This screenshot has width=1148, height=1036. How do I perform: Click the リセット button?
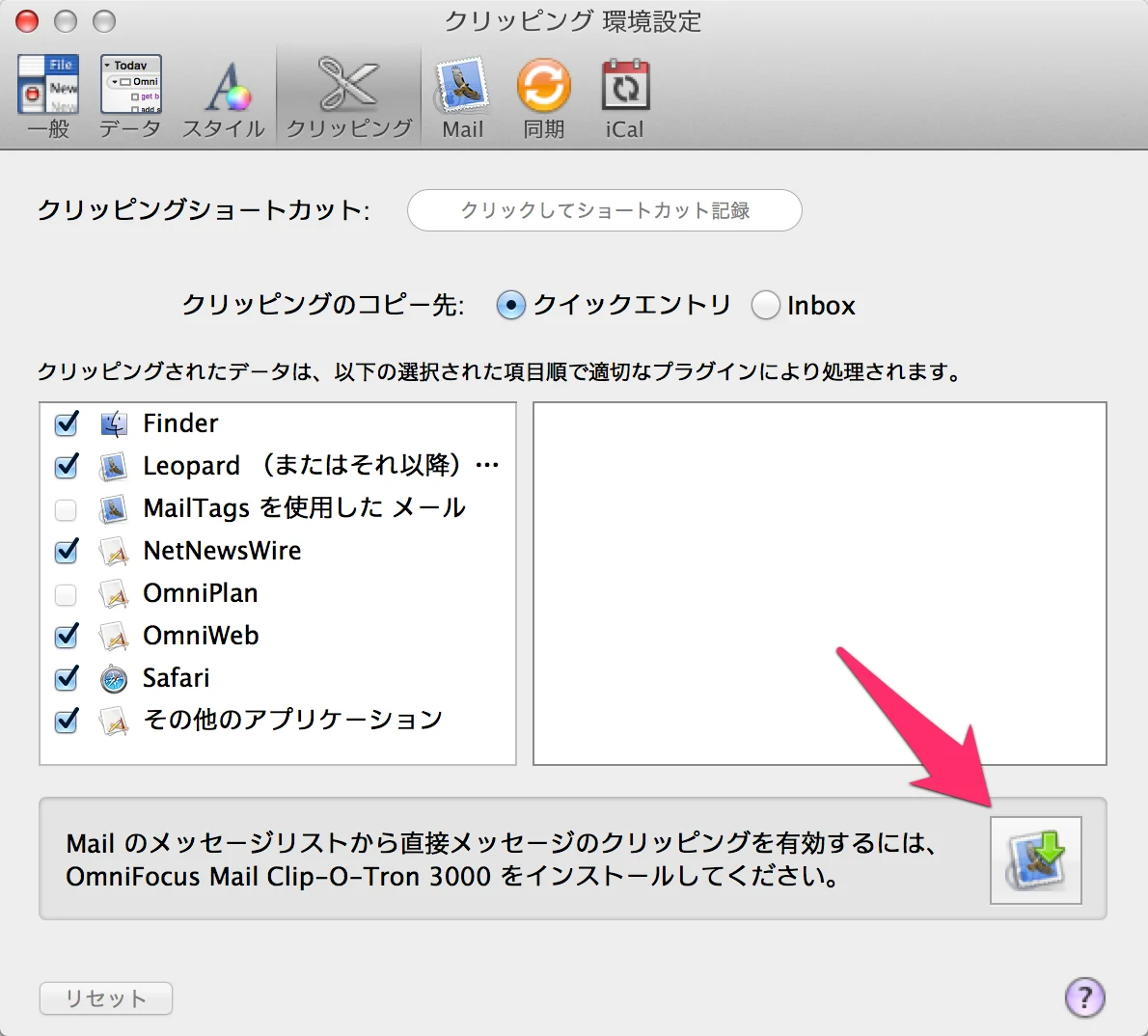[x=106, y=998]
